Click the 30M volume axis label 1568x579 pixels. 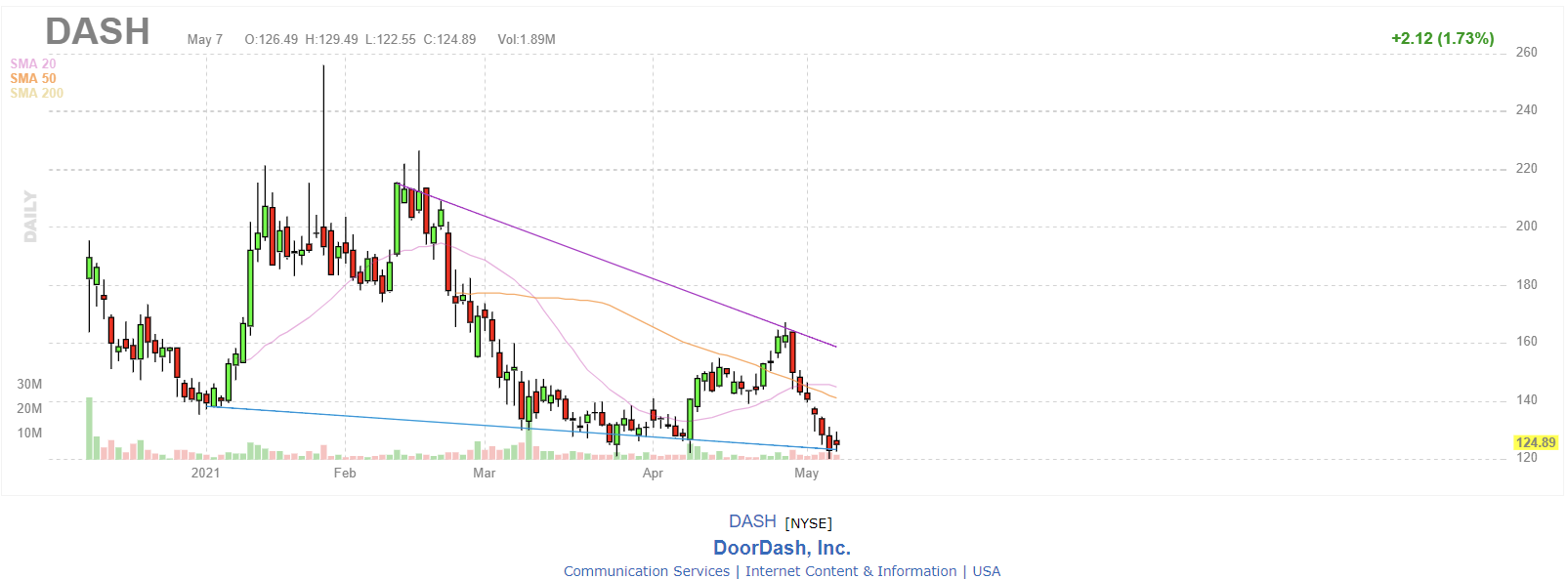29,384
